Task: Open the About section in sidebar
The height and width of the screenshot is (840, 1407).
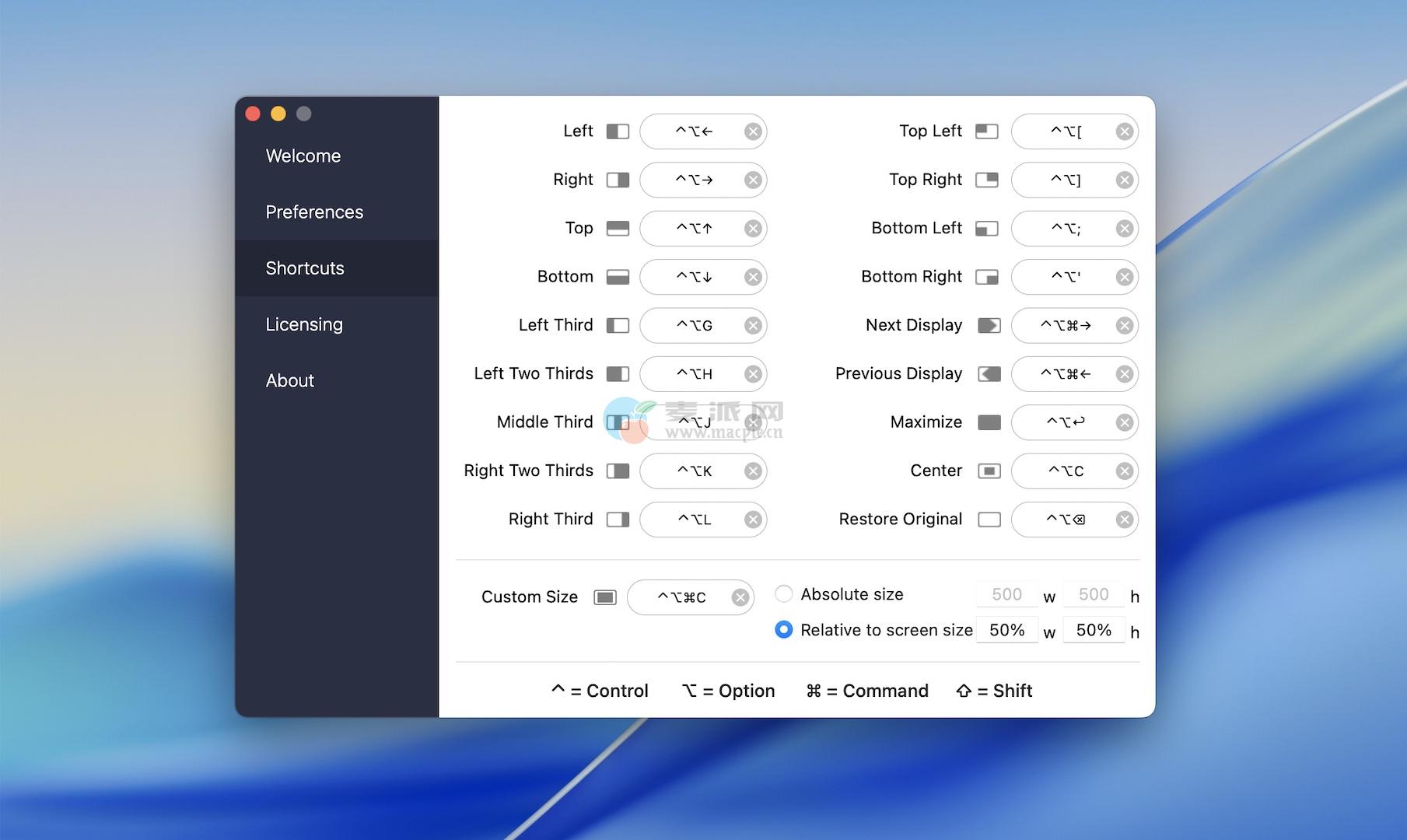Action: point(290,380)
